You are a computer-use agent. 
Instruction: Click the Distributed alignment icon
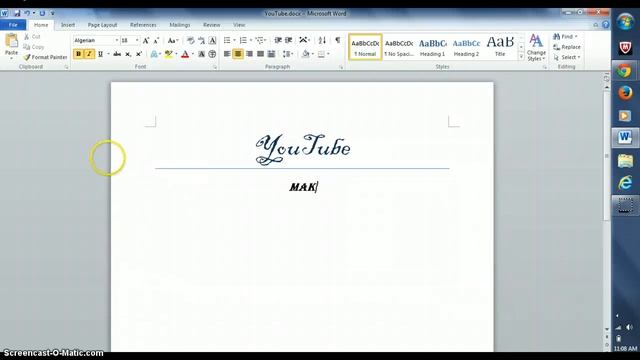[x=271, y=54]
